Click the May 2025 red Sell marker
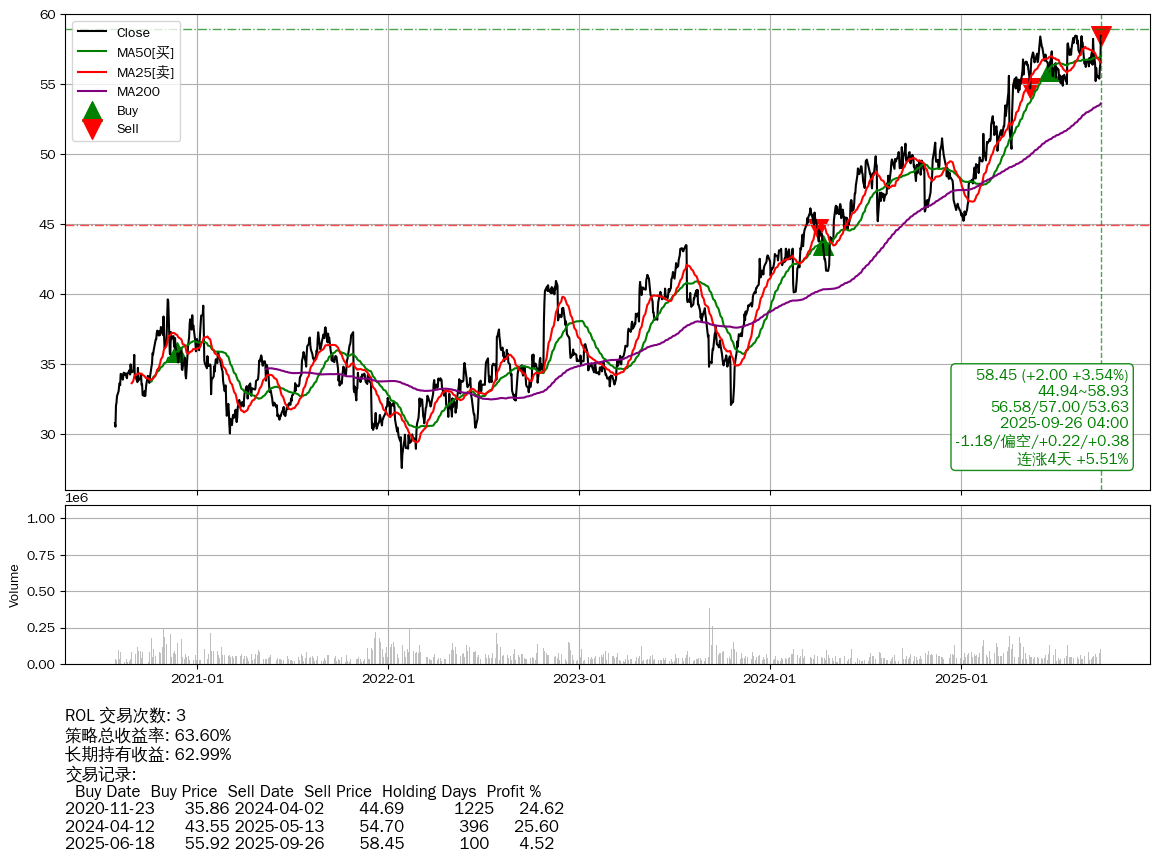 [1030, 87]
